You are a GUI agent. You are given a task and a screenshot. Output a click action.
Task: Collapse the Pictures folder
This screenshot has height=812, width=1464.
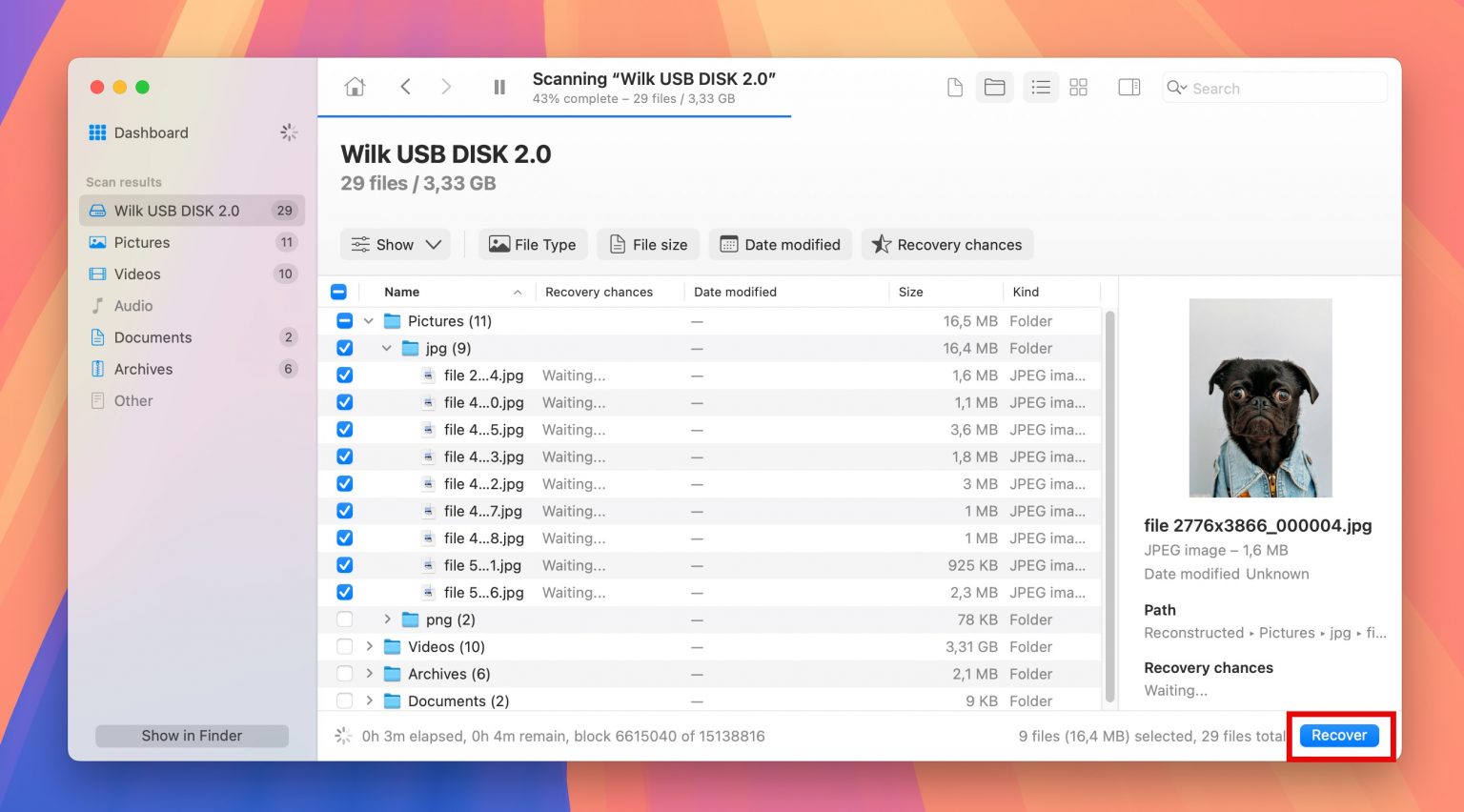(369, 321)
